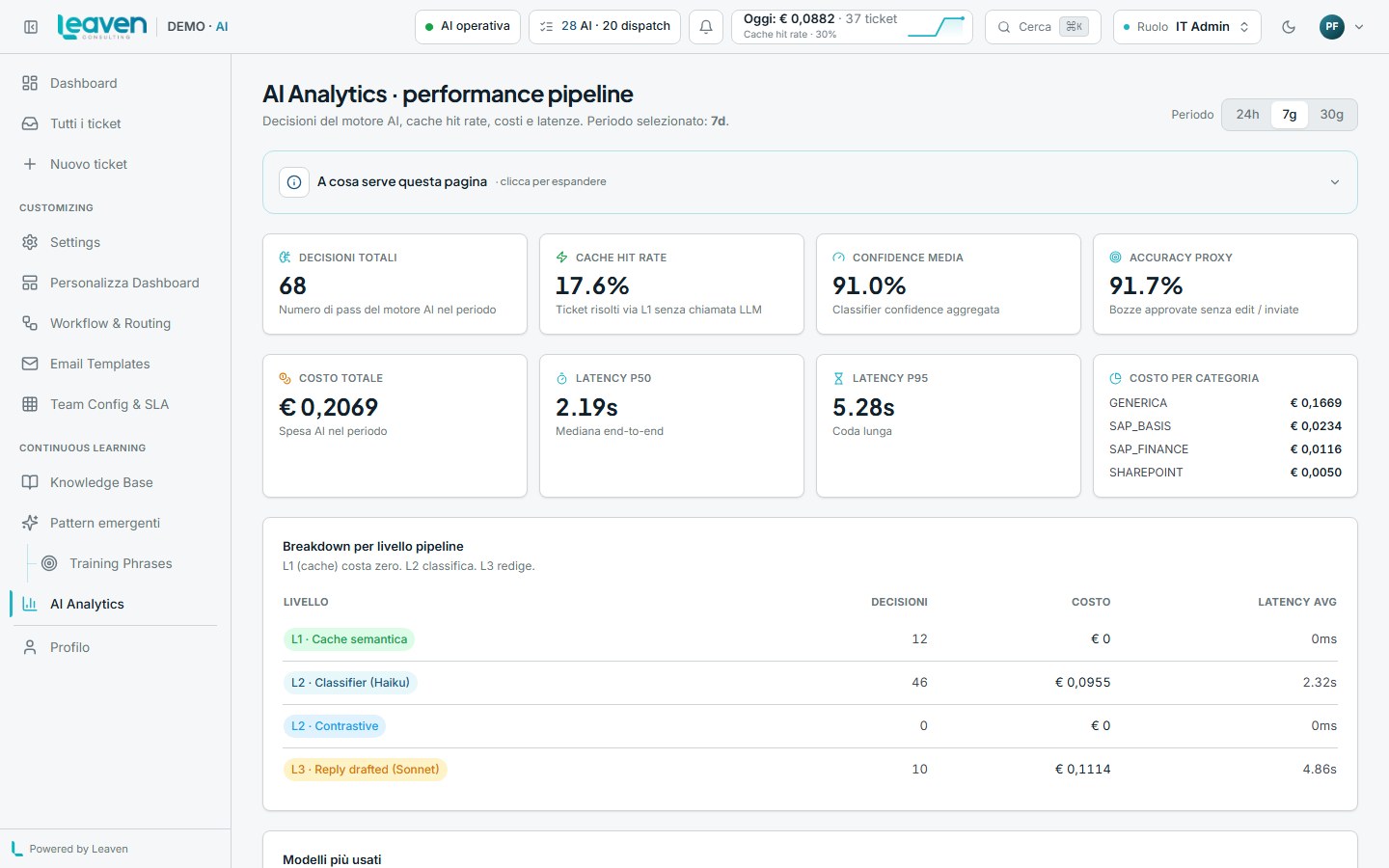Click the 68 Decisioni Totali value
This screenshot has height=868, width=1389.
(x=292, y=285)
